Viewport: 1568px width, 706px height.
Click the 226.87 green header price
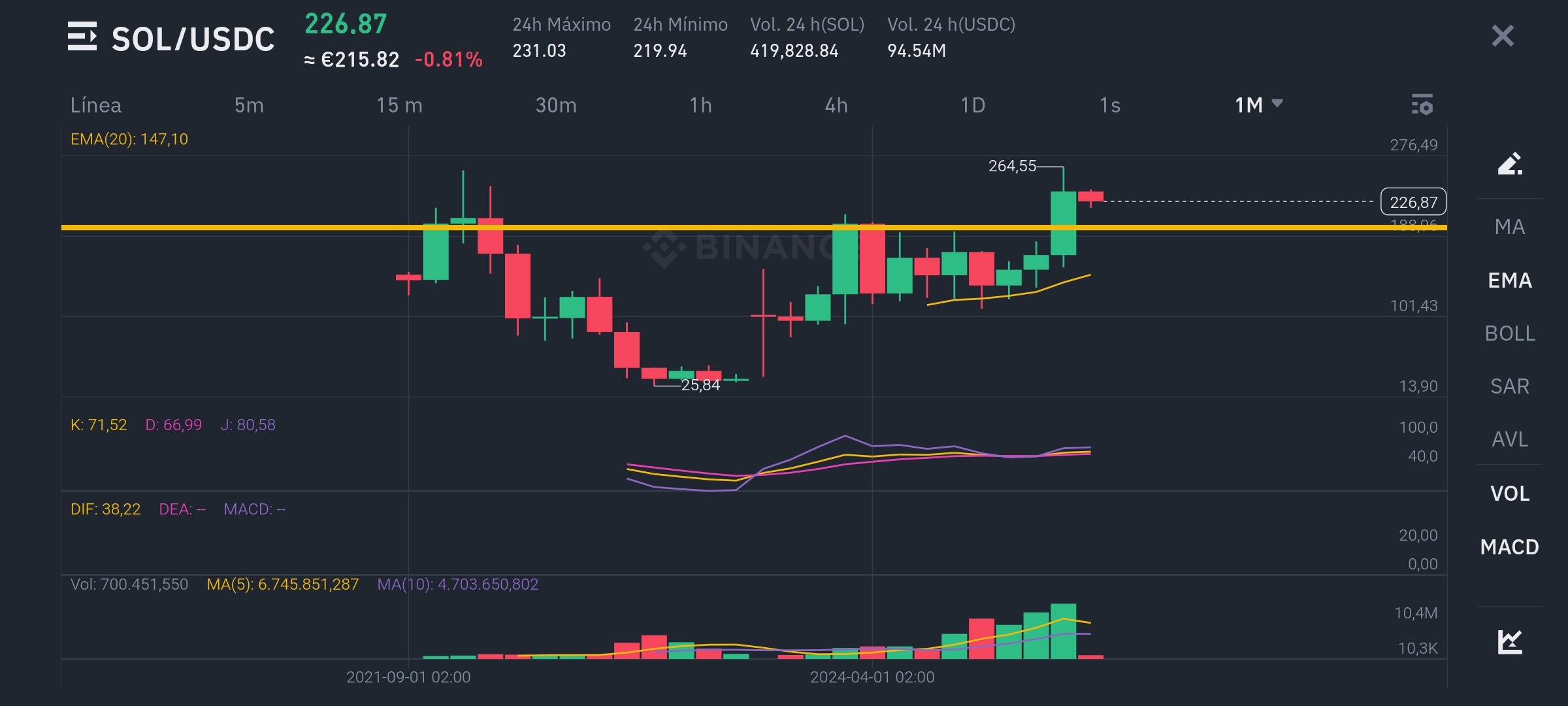tap(346, 24)
